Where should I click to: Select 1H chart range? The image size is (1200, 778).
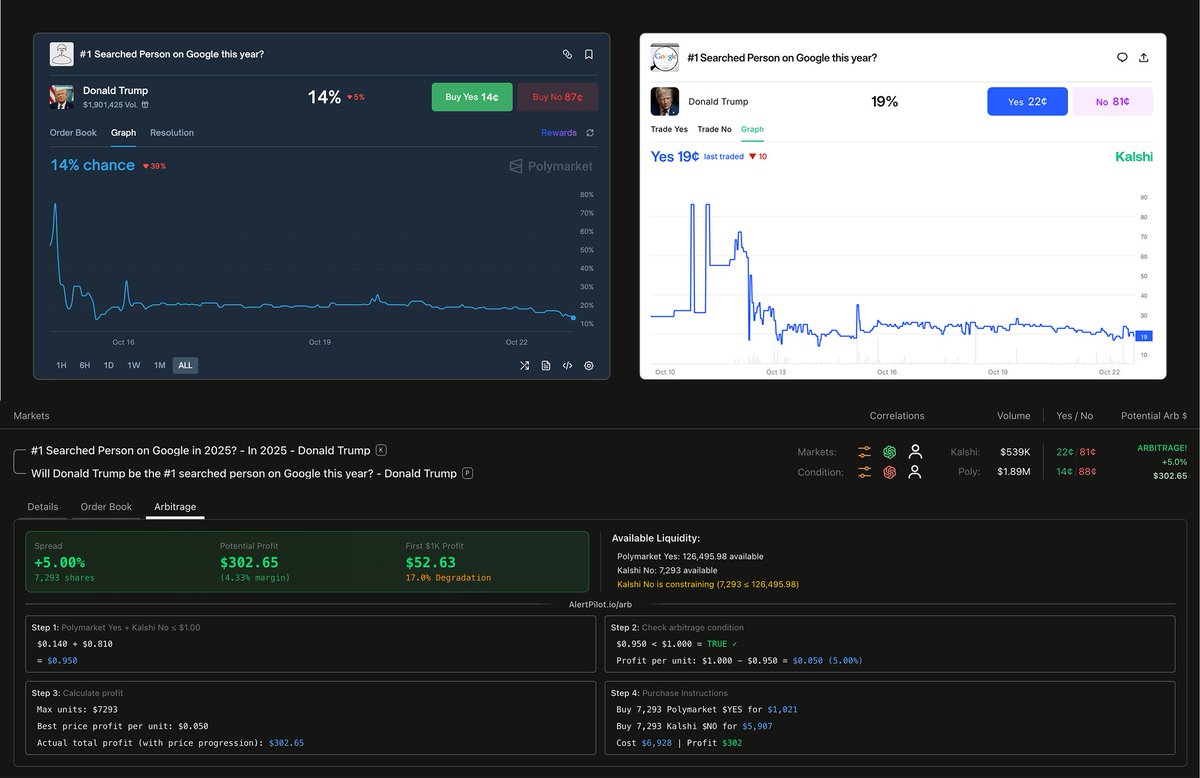click(x=61, y=366)
